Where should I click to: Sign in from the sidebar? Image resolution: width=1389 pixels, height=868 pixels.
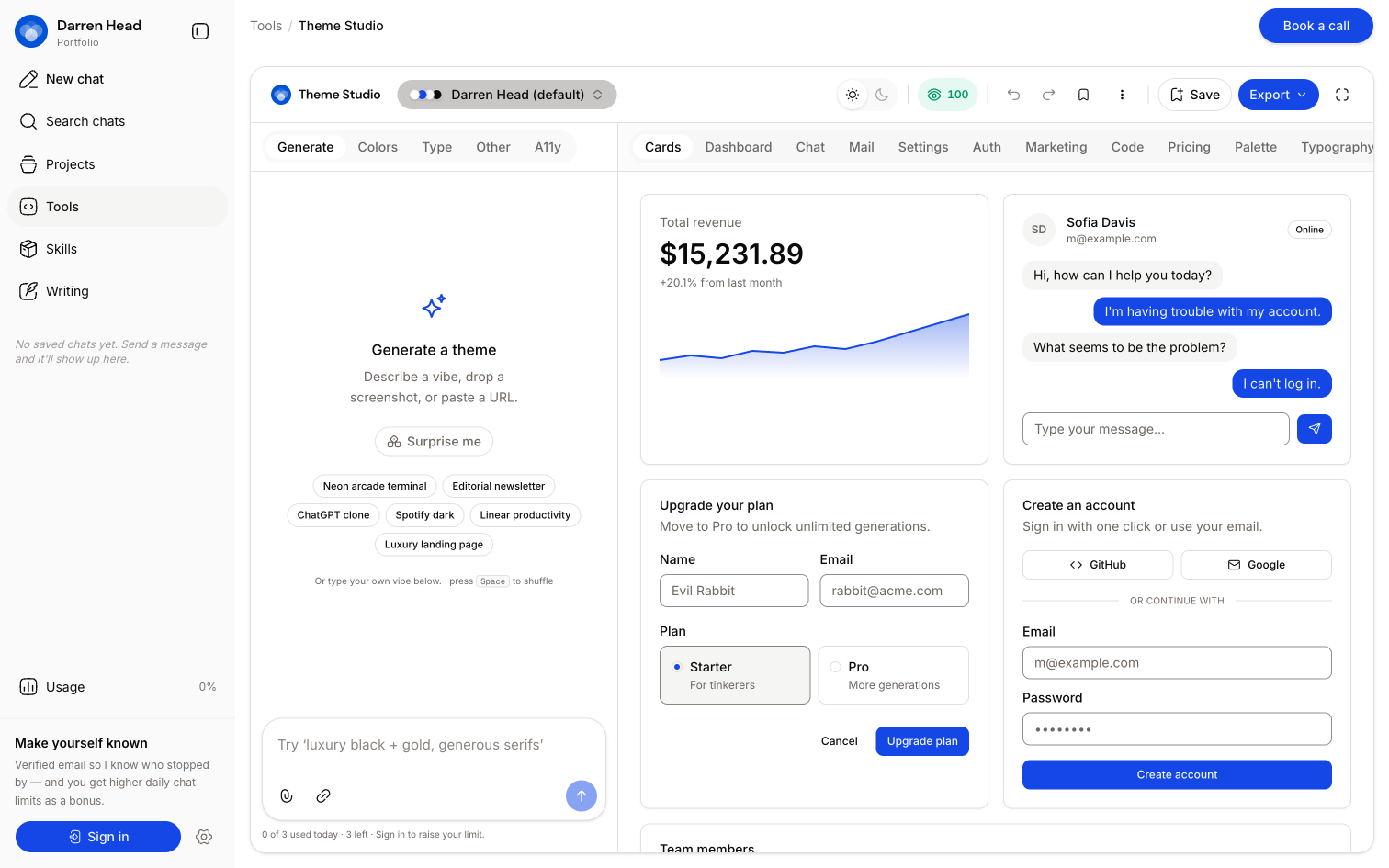point(98,837)
